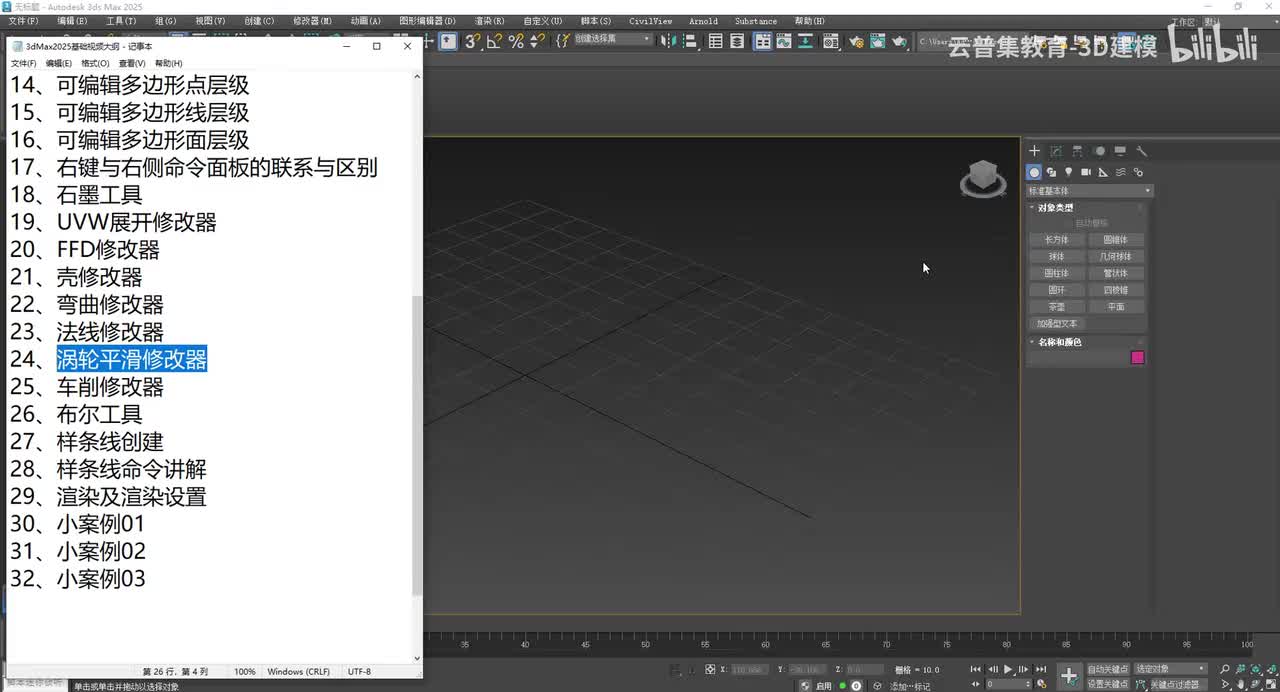
Task: Open the Motion panel tab
Action: click(1099, 151)
